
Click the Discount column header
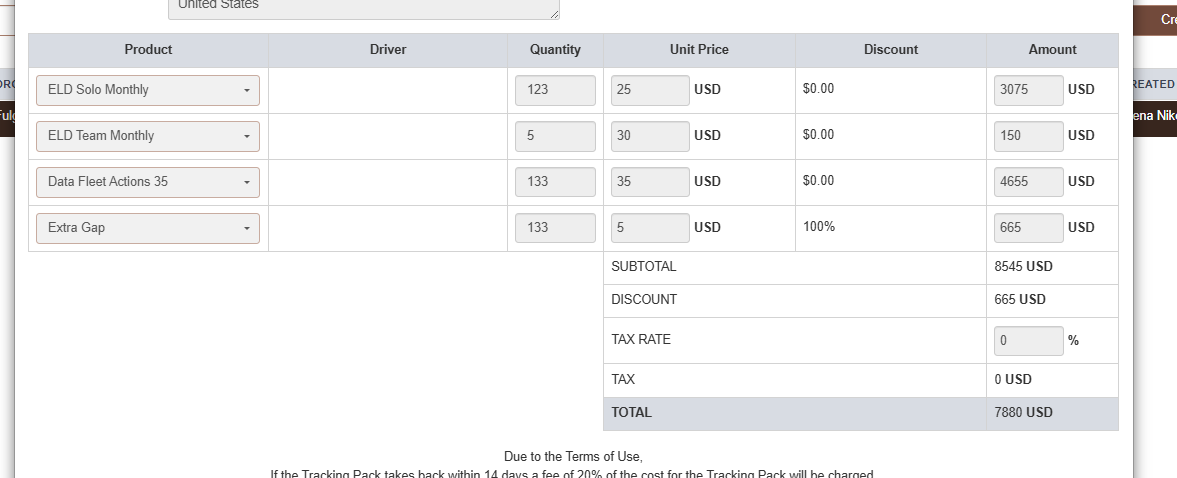(890, 50)
